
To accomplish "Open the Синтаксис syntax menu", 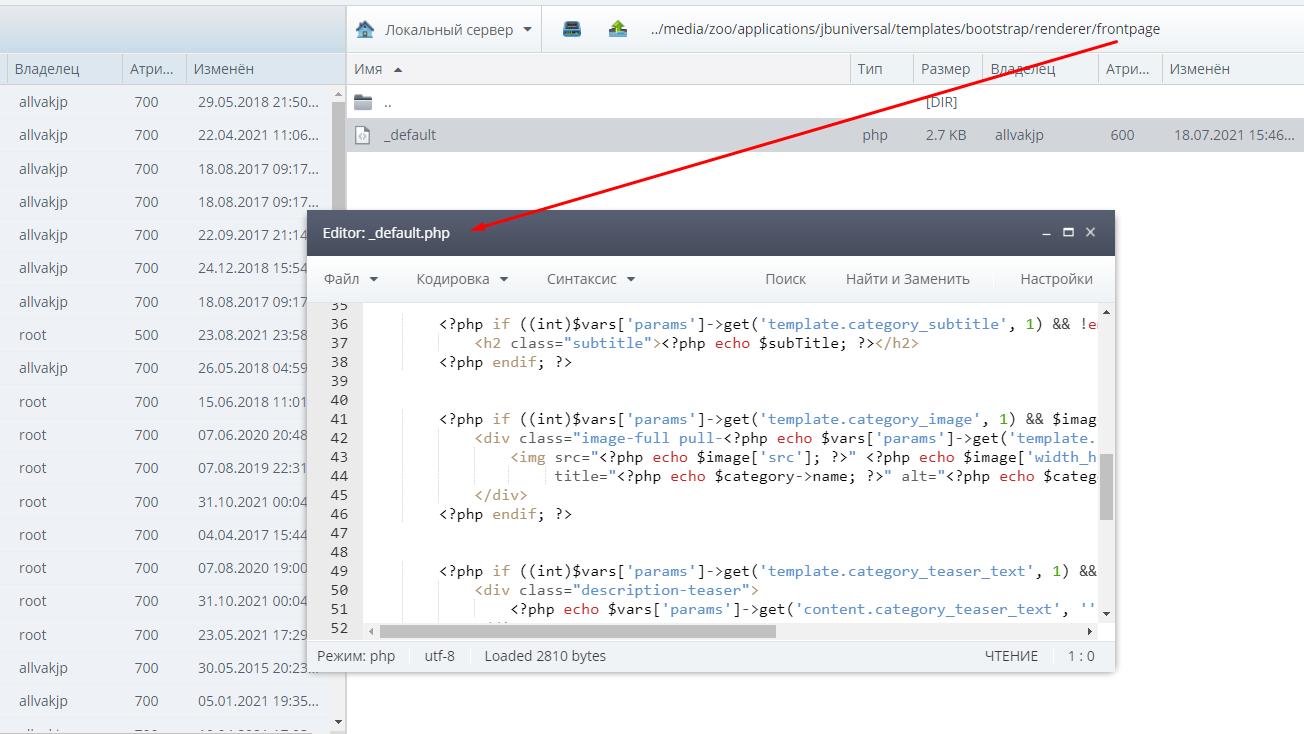I will pyautogui.click(x=591, y=279).
